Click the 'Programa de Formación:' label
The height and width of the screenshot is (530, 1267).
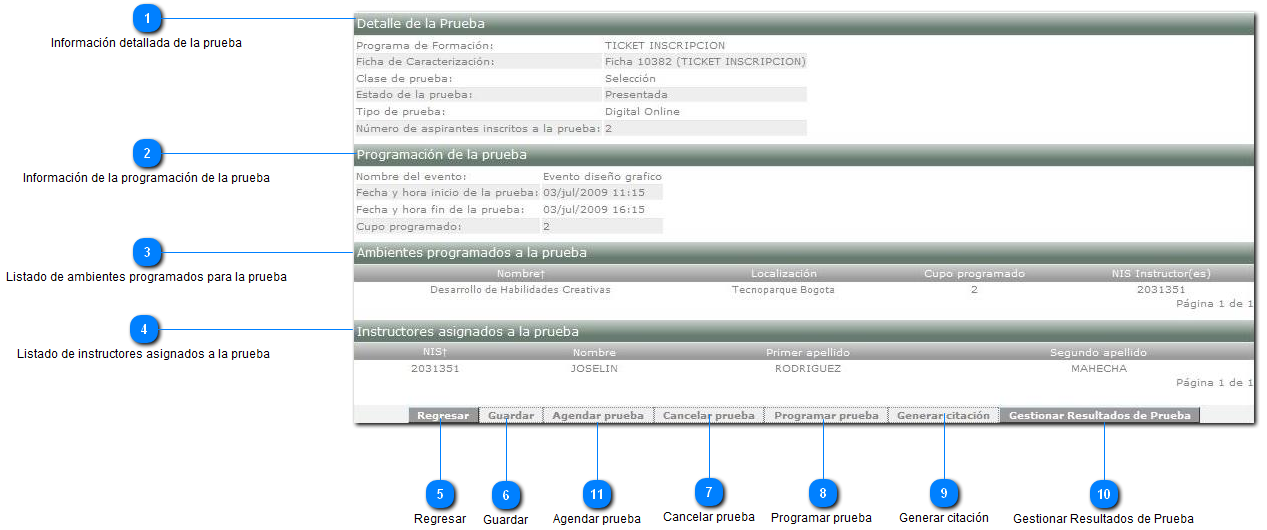click(x=425, y=46)
